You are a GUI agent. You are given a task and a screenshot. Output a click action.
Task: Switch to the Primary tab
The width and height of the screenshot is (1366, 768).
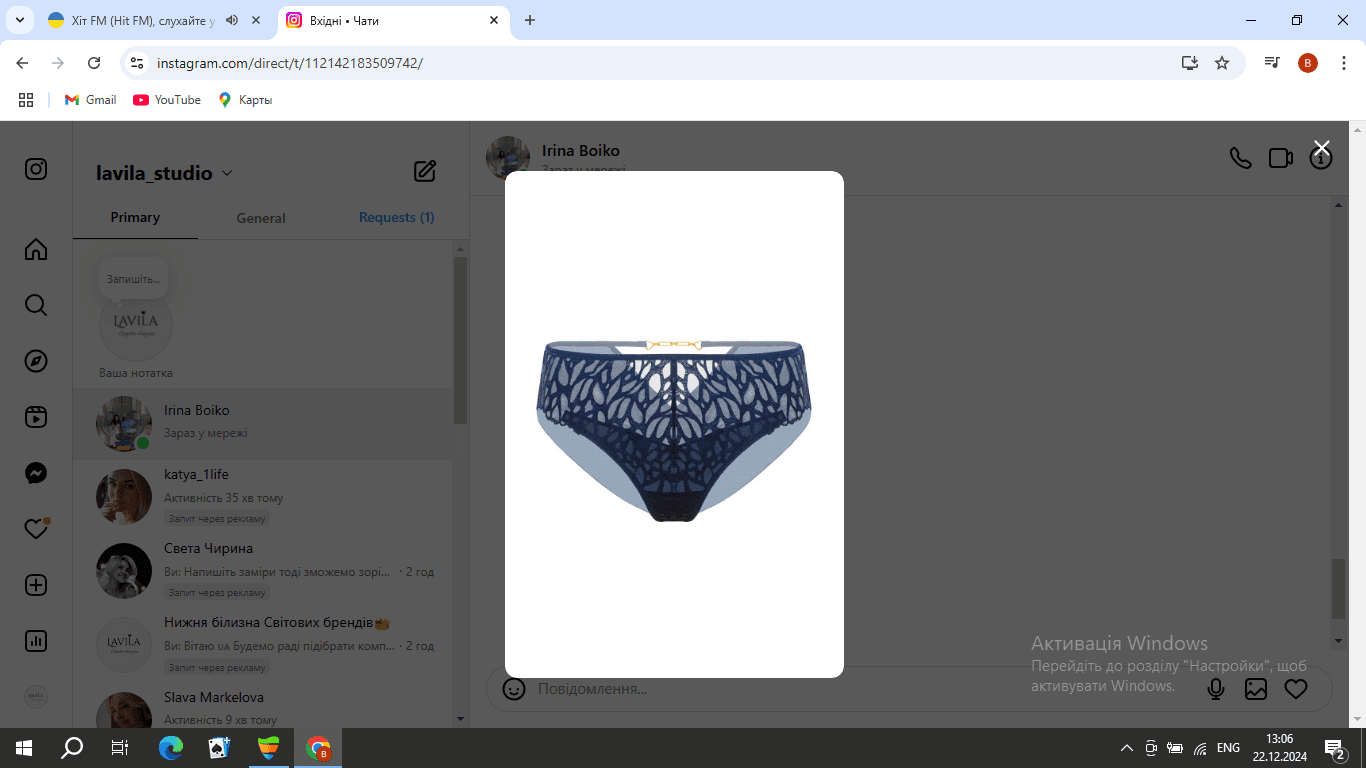click(135, 217)
